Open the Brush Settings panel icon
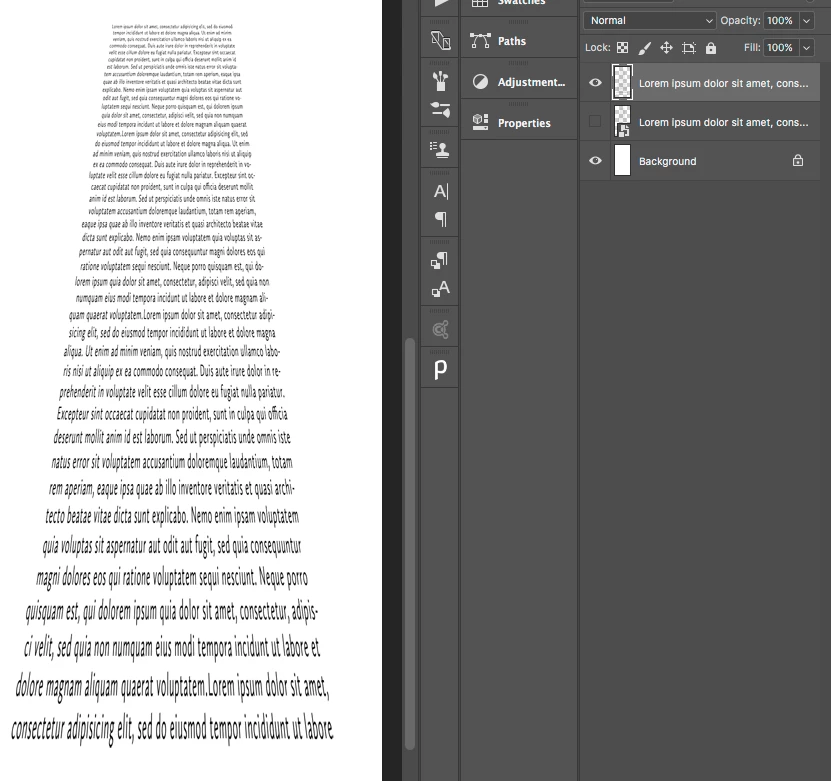This screenshot has width=831, height=781. click(x=440, y=110)
